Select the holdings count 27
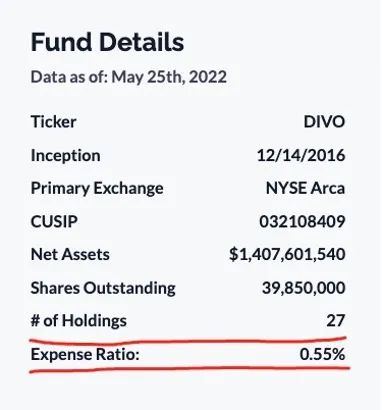 coord(335,321)
